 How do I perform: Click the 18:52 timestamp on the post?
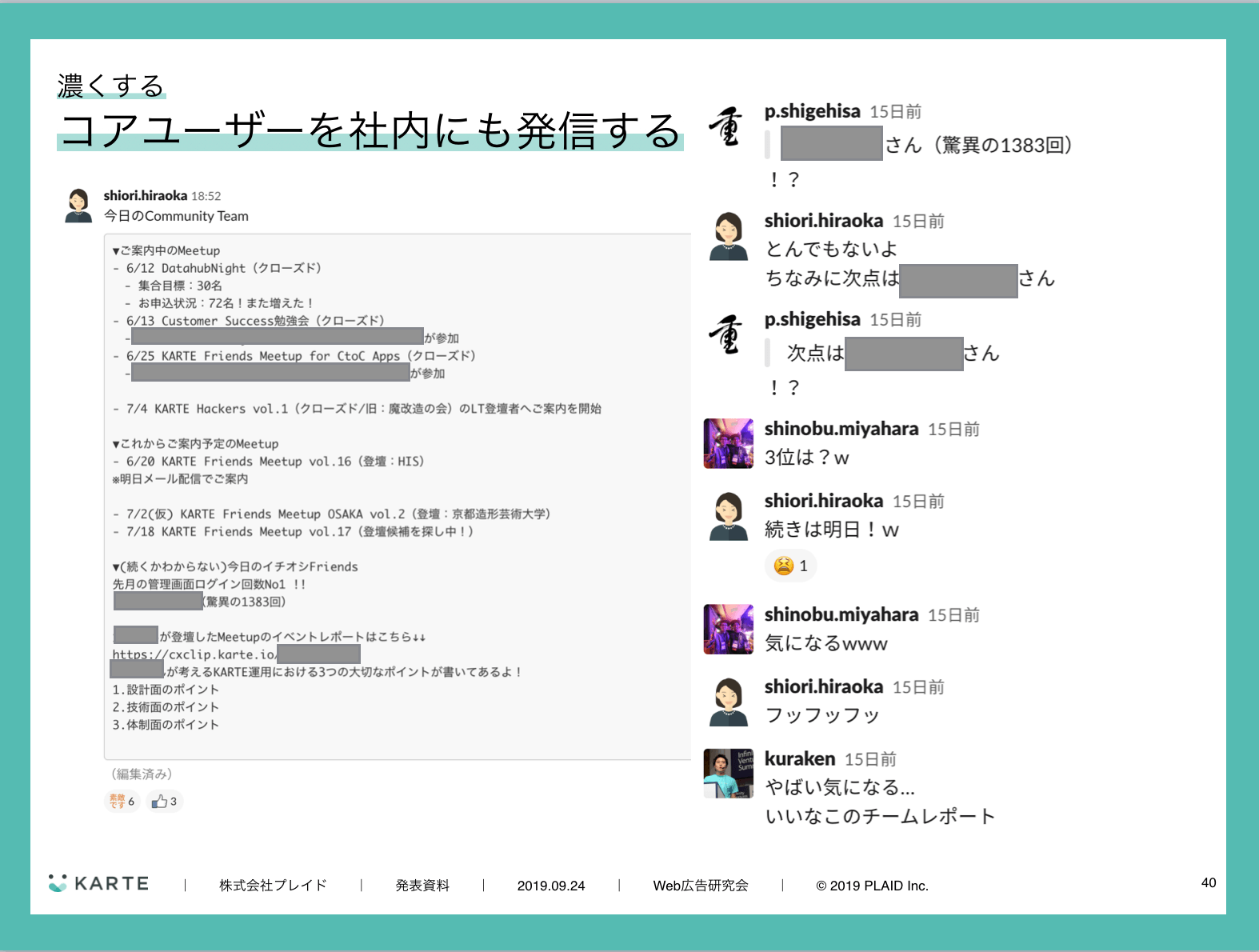click(x=206, y=196)
